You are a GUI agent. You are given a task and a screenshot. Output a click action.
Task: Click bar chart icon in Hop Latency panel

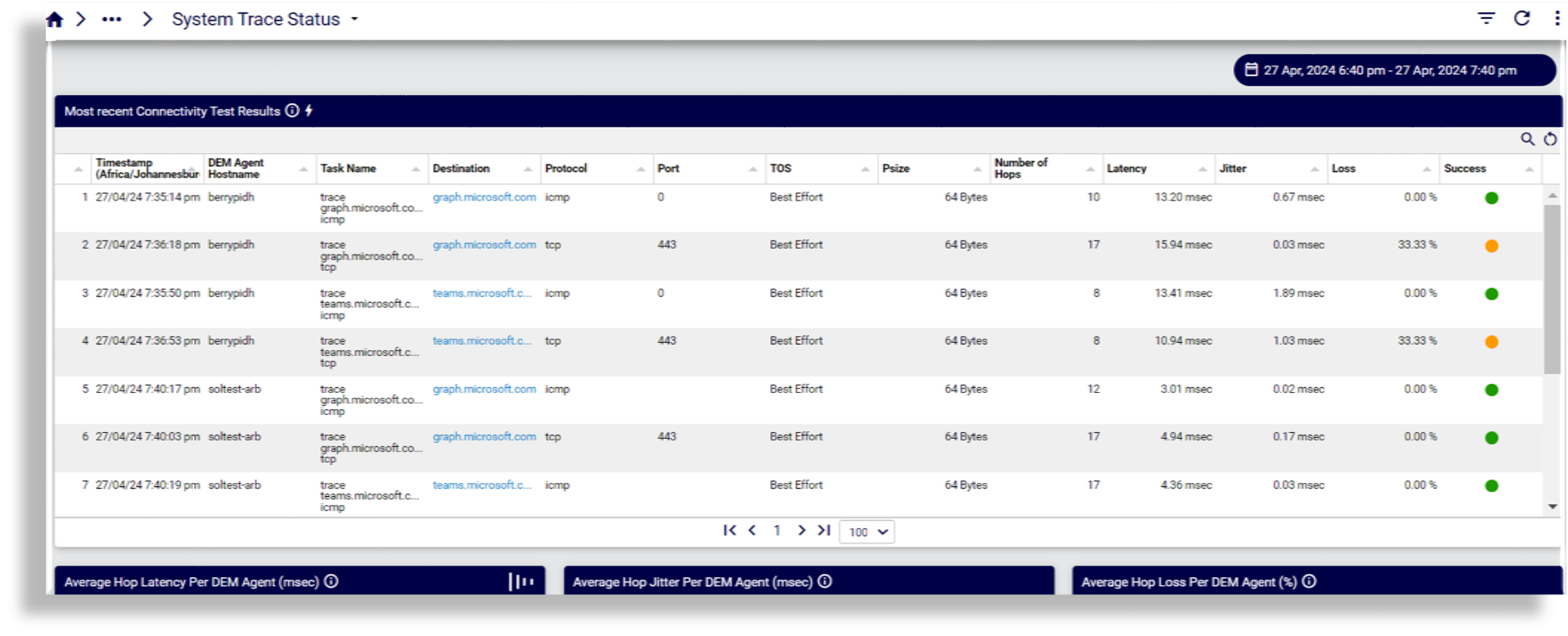[520, 581]
